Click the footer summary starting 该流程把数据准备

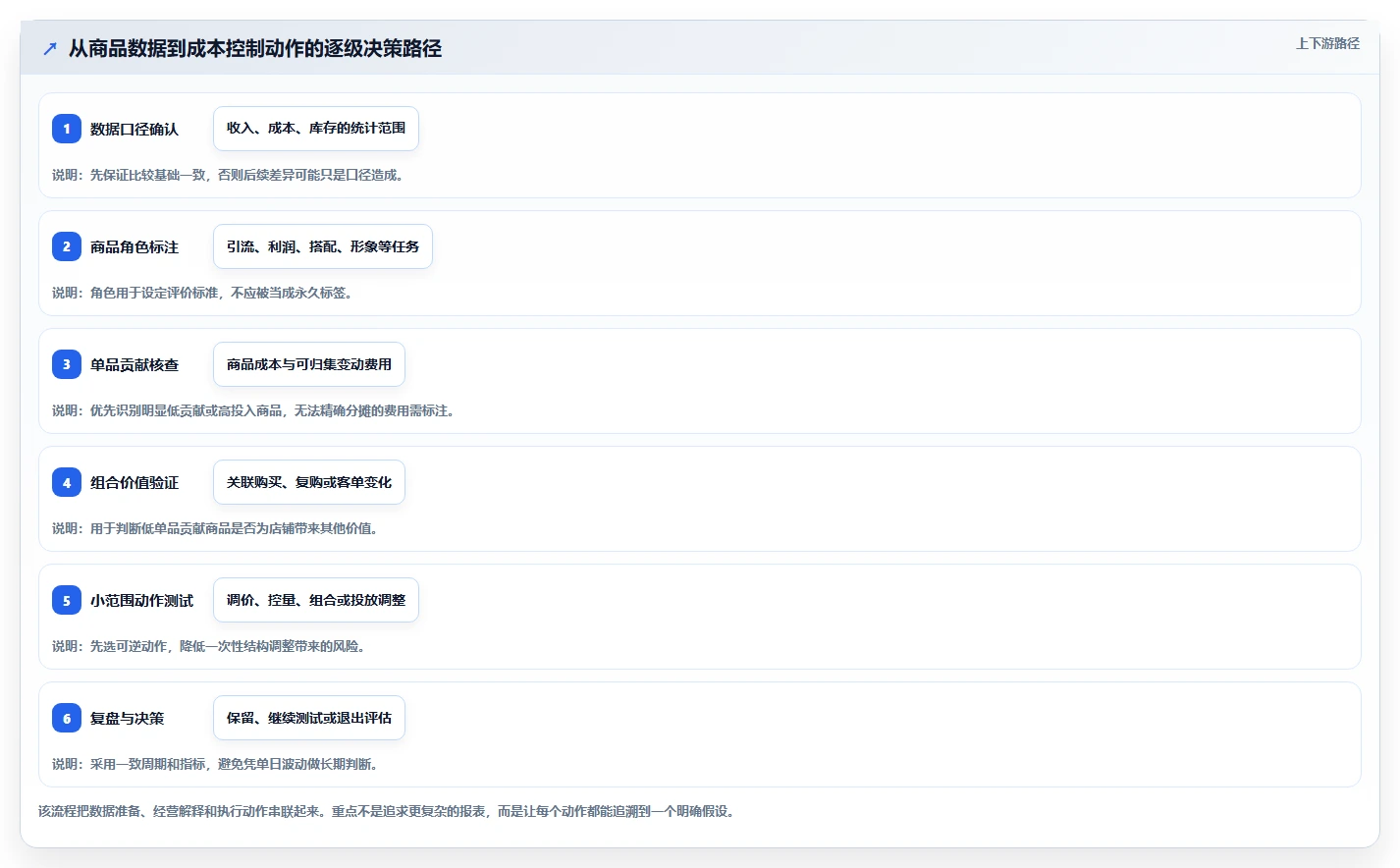pyautogui.click(x=387, y=811)
